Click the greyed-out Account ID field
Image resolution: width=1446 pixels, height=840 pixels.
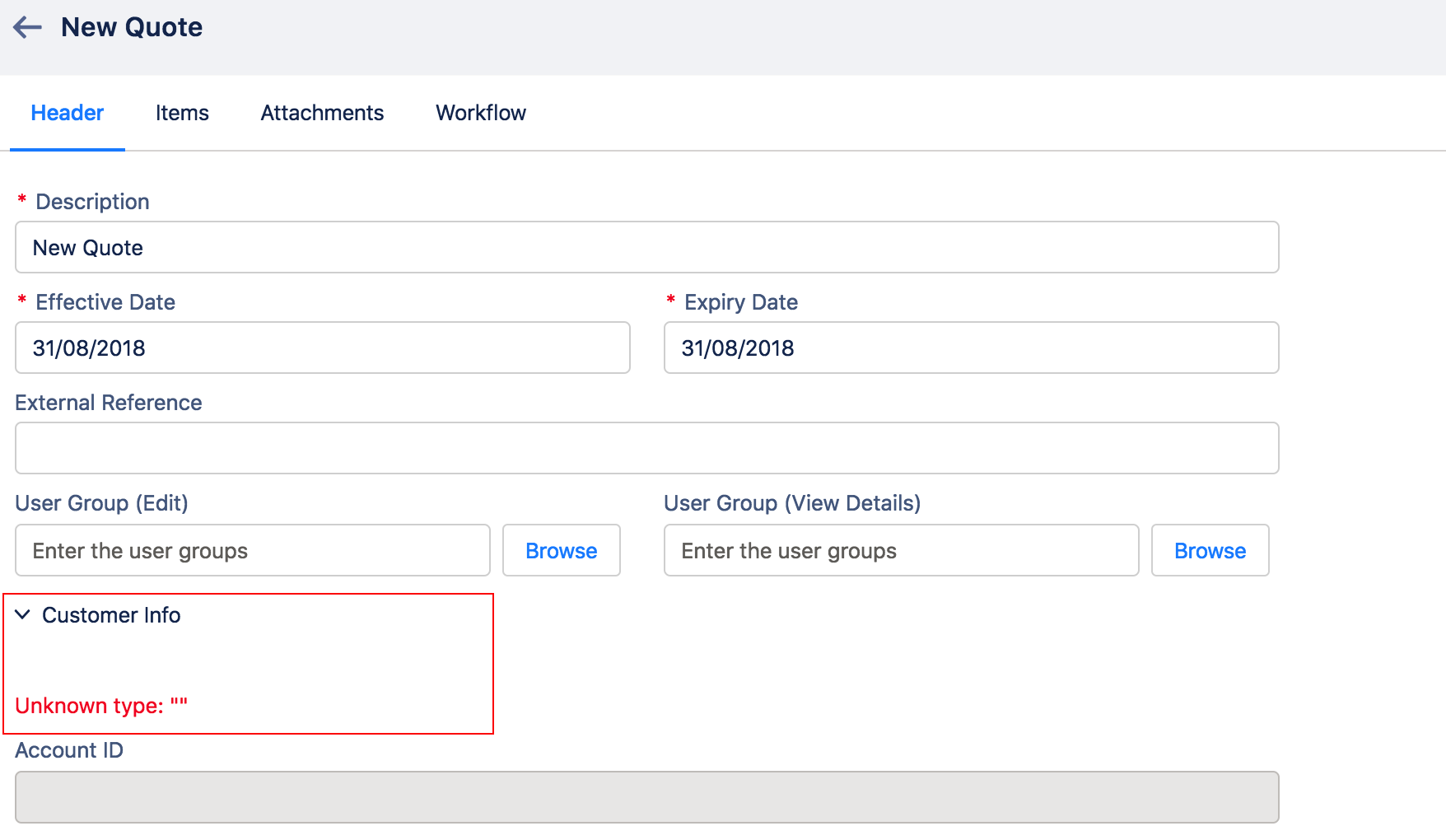646,797
